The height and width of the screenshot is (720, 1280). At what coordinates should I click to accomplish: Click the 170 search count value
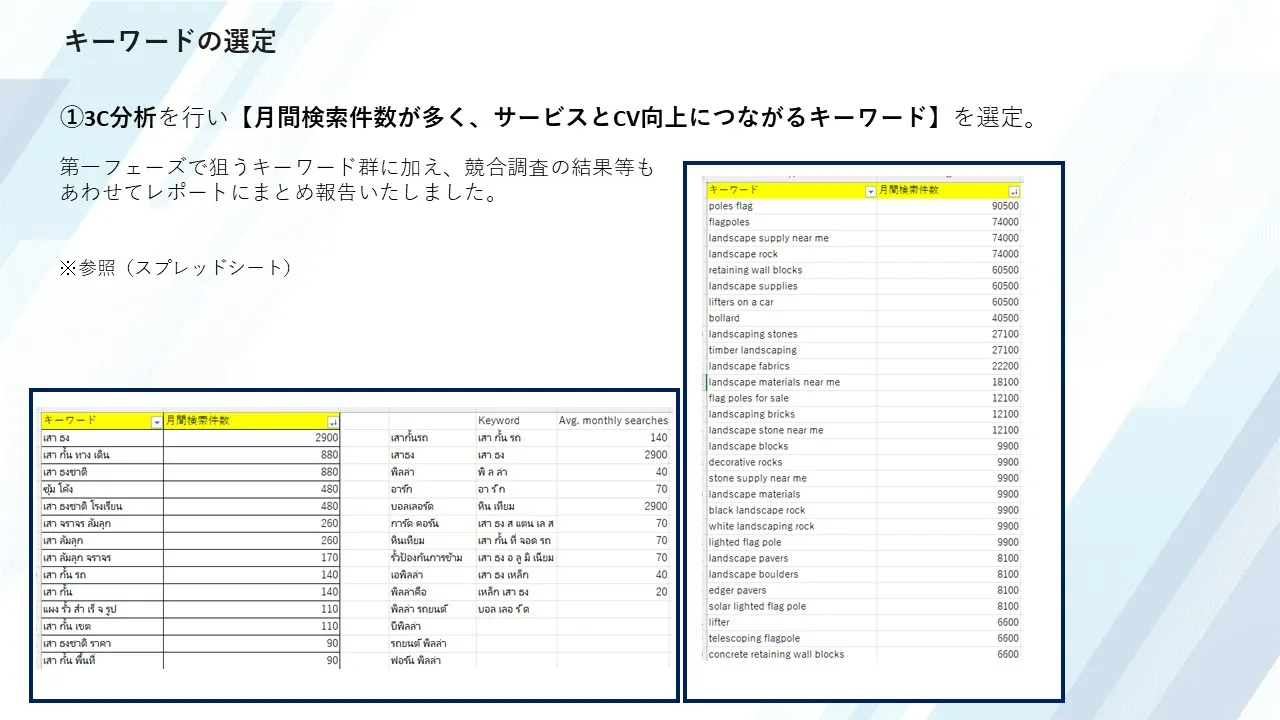pyautogui.click(x=329, y=557)
